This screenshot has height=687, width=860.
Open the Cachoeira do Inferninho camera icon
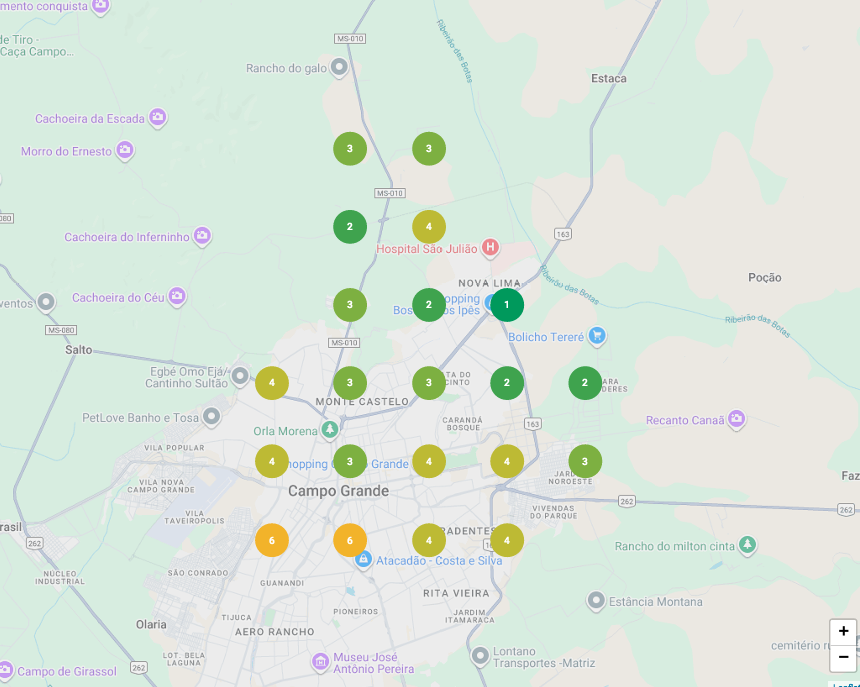click(202, 236)
